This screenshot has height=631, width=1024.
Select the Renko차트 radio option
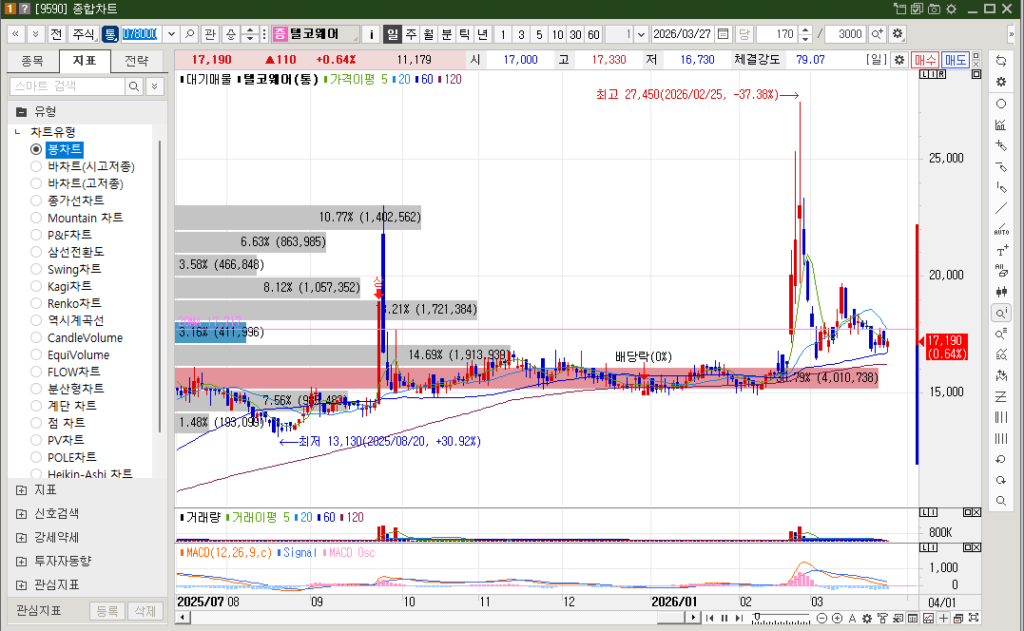tap(36, 303)
